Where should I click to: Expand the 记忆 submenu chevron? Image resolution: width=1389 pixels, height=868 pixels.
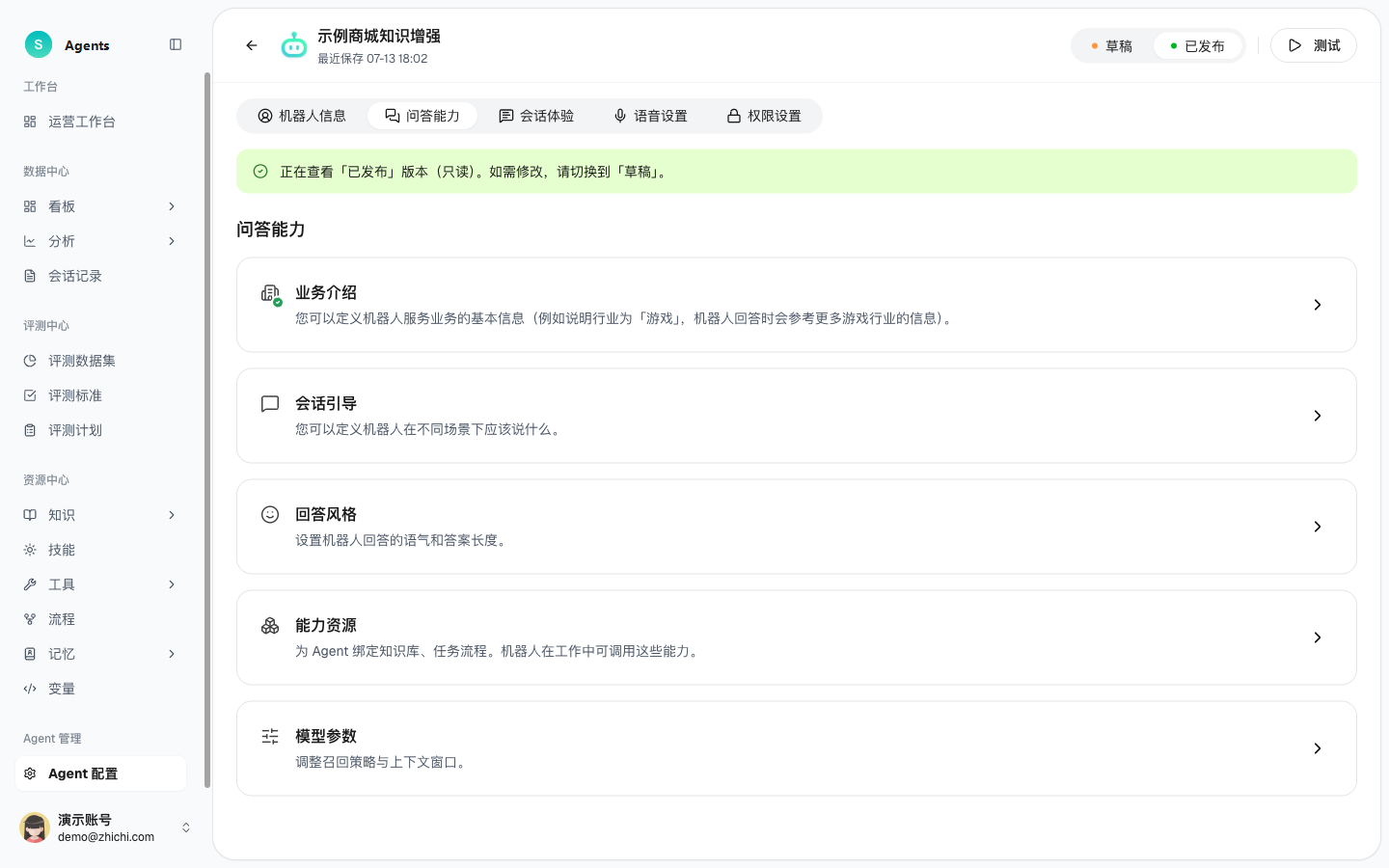[x=172, y=654]
